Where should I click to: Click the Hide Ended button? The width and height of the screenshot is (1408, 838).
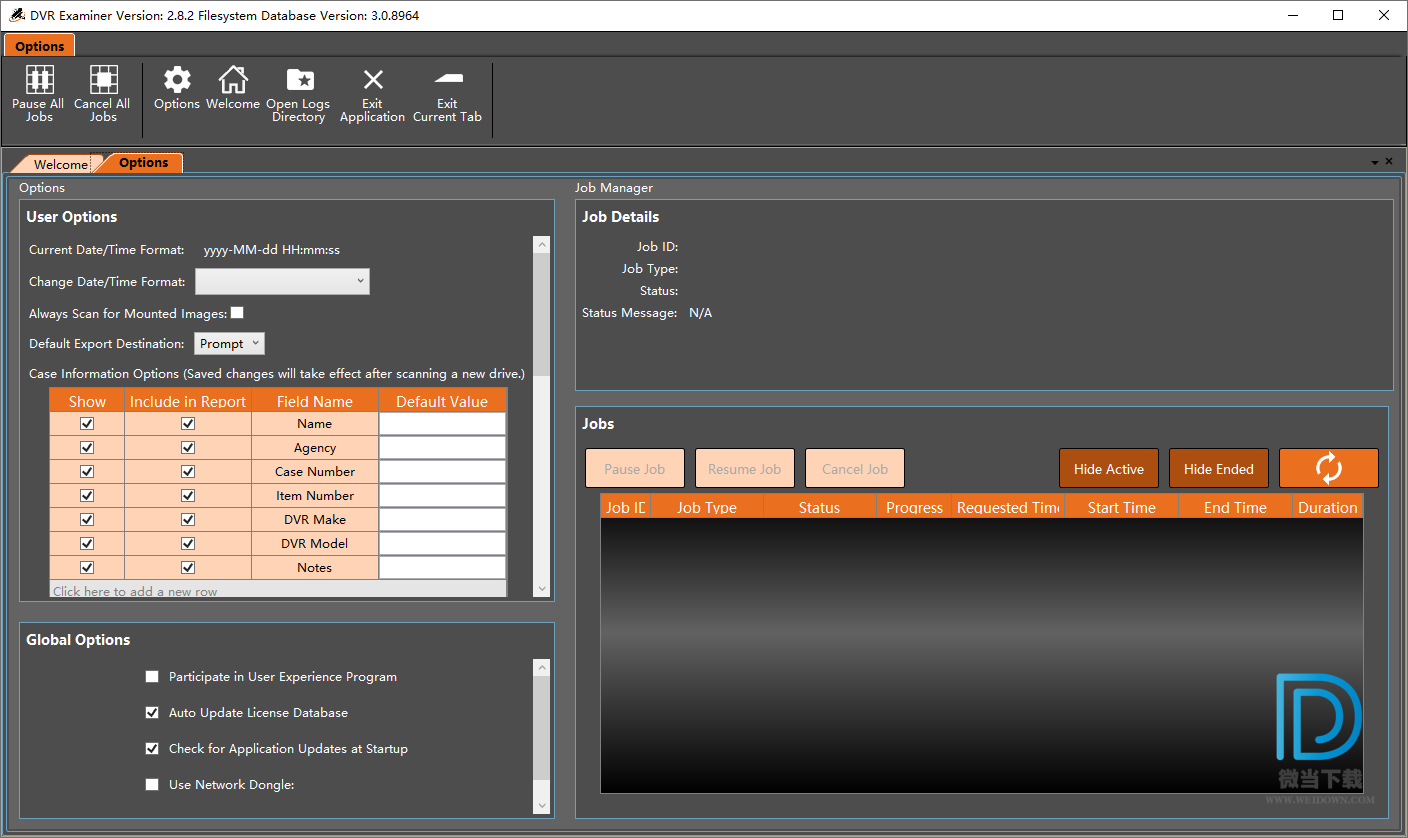pos(1219,468)
